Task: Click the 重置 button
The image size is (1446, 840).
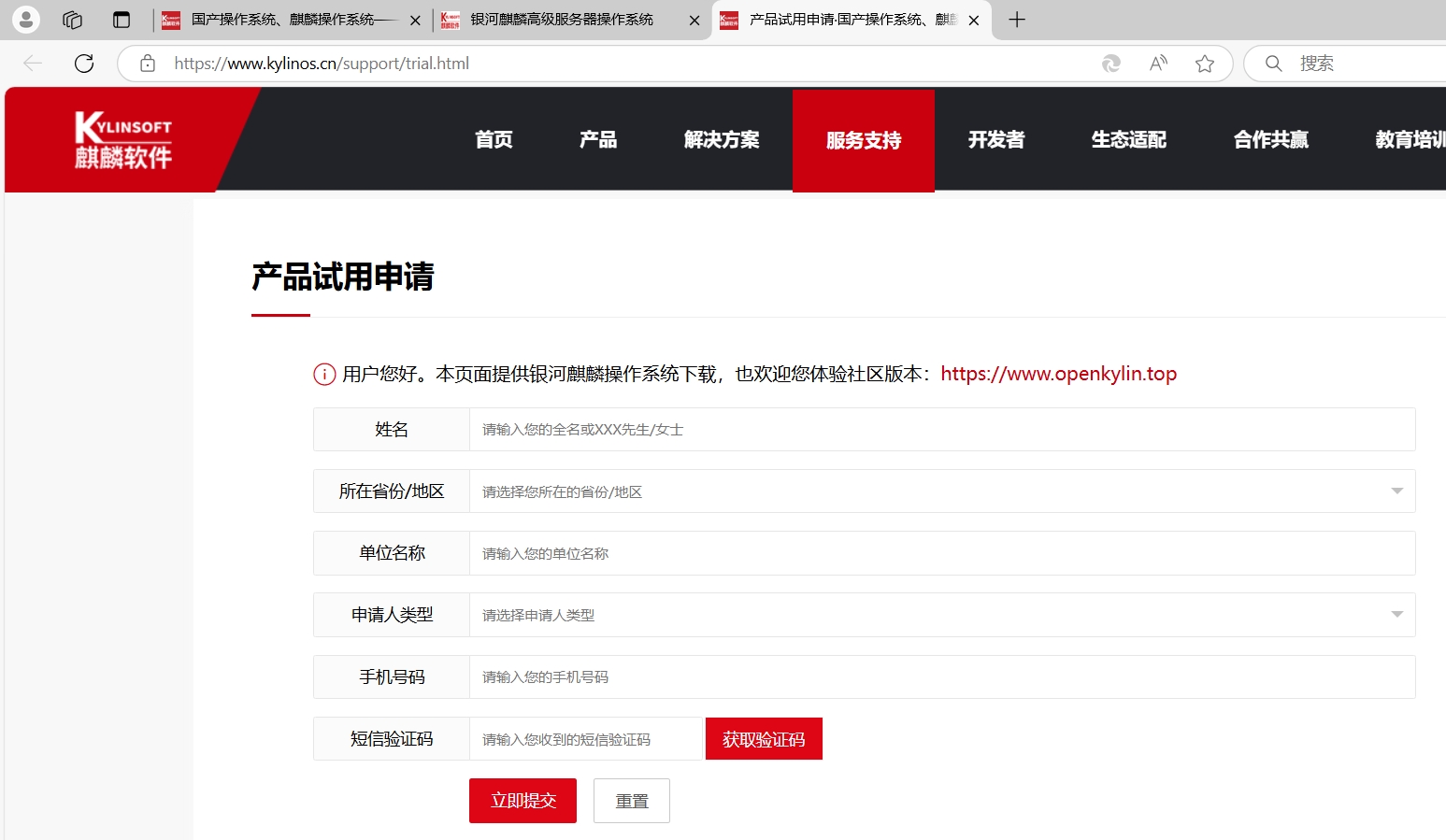Action: click(632, 801)
